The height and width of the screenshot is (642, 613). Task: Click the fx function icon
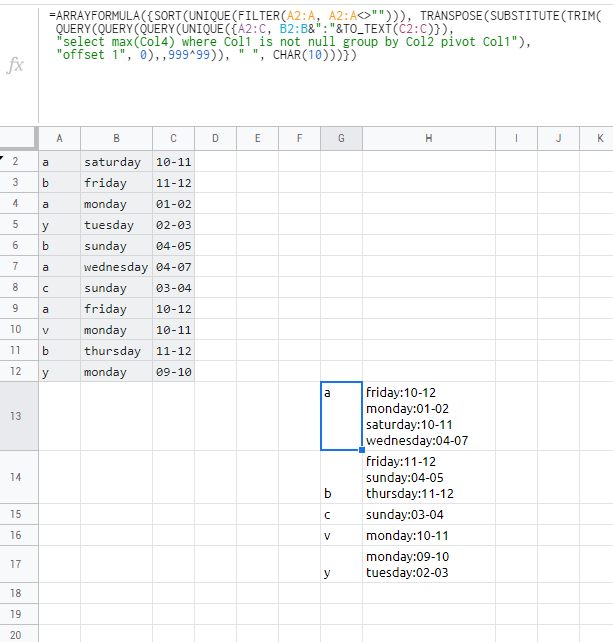pyautogui.click(x=16, y=65)
